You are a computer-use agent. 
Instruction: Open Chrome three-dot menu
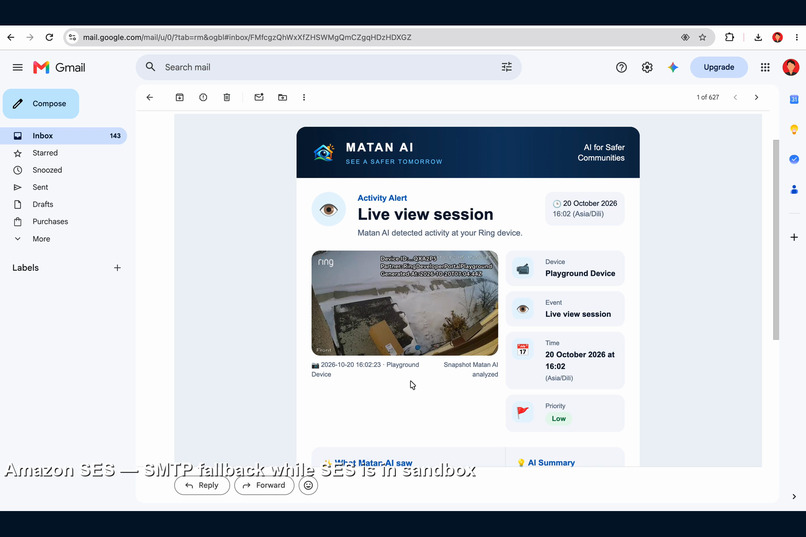[797, 37]
